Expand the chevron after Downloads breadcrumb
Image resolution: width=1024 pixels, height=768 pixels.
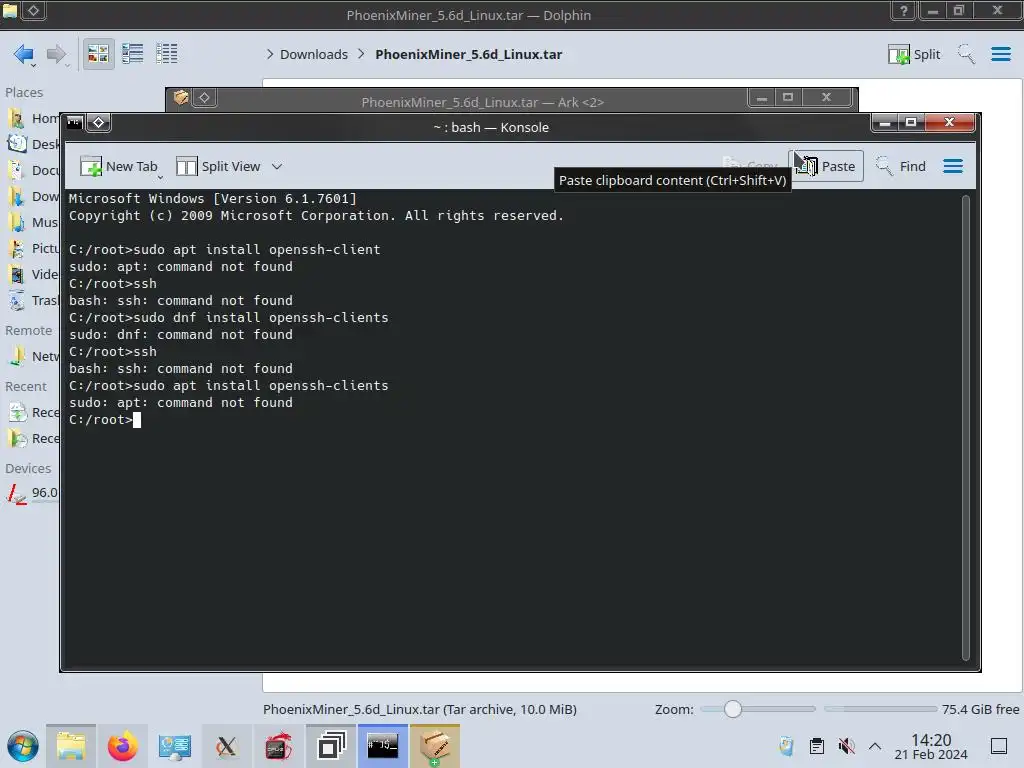[361, 54]
